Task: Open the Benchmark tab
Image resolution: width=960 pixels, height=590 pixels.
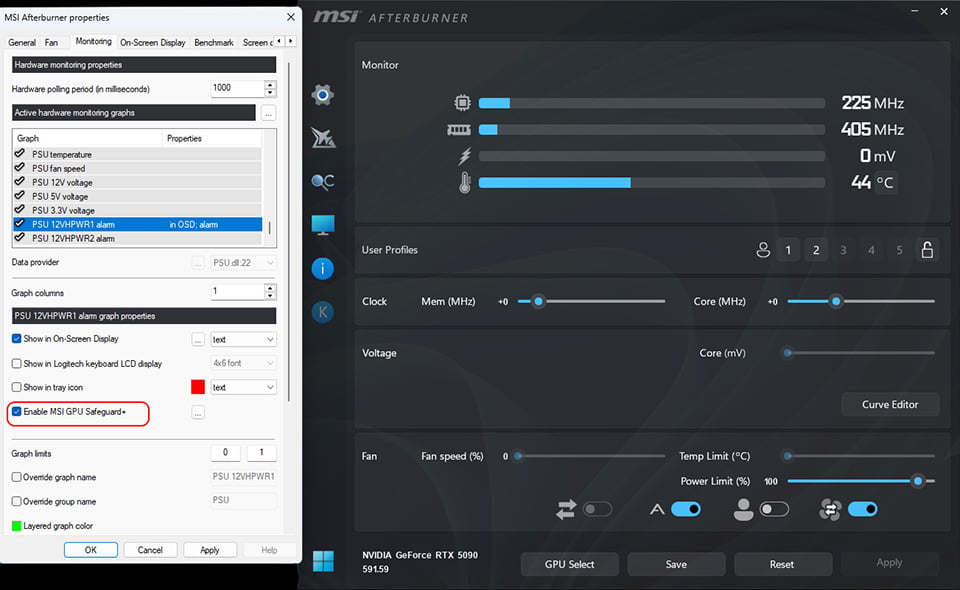Action: tap(213, 42)
